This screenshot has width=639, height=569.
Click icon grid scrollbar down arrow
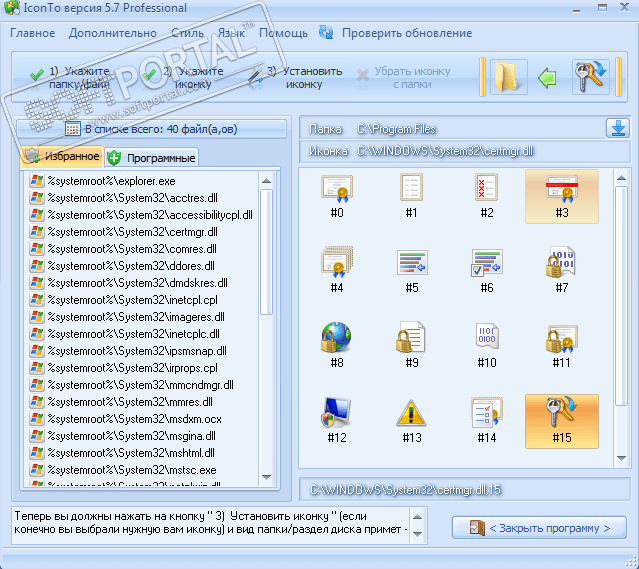click(x=621, y=458)
